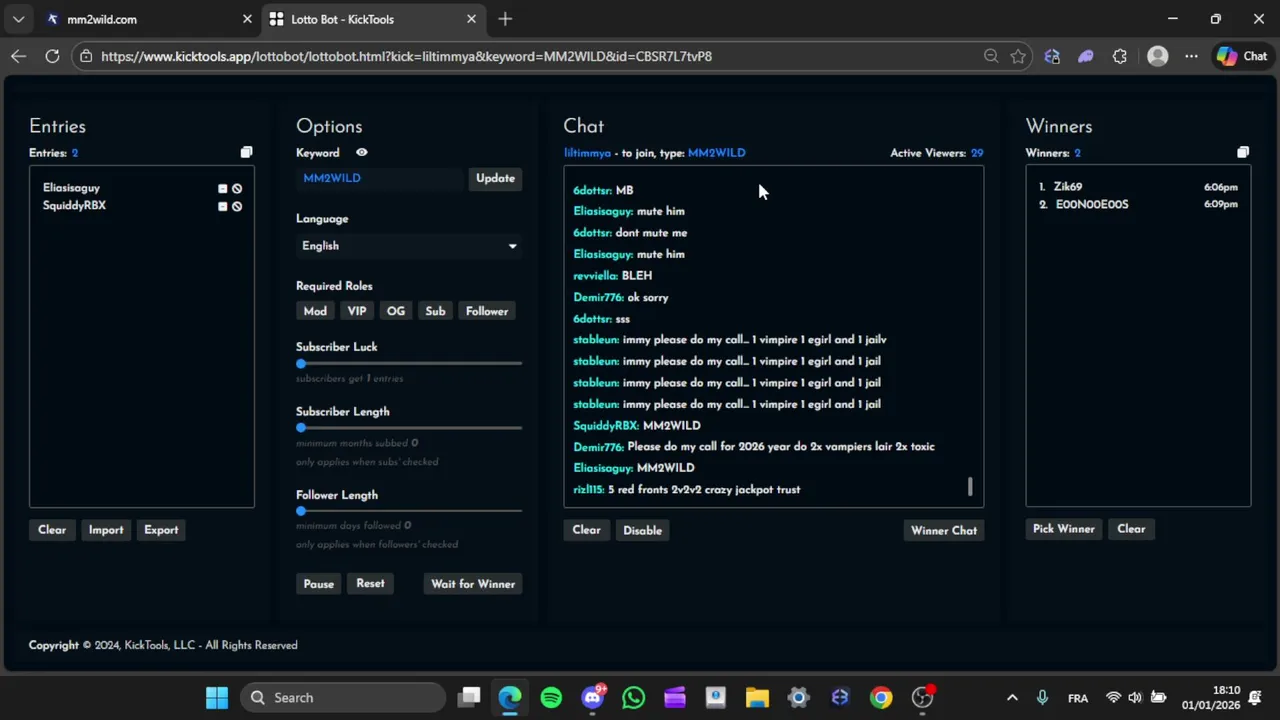The width and height of the screenshot is (1280, 720).
Task: Open browser Settings and more menu
Action: click(1191, 56)
